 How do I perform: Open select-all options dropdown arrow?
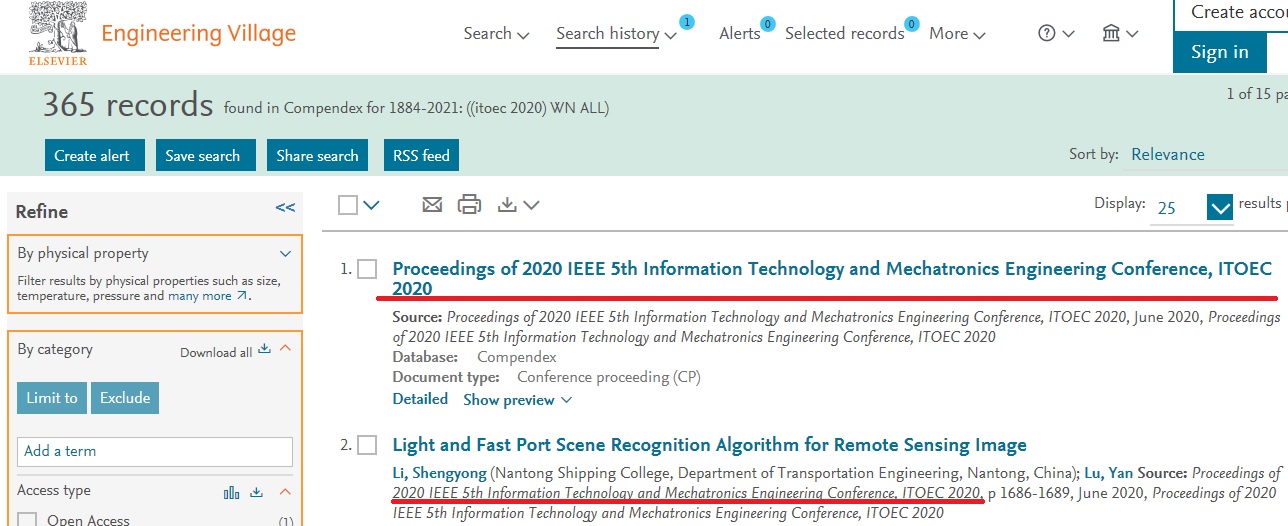click(x=372, y=205)
